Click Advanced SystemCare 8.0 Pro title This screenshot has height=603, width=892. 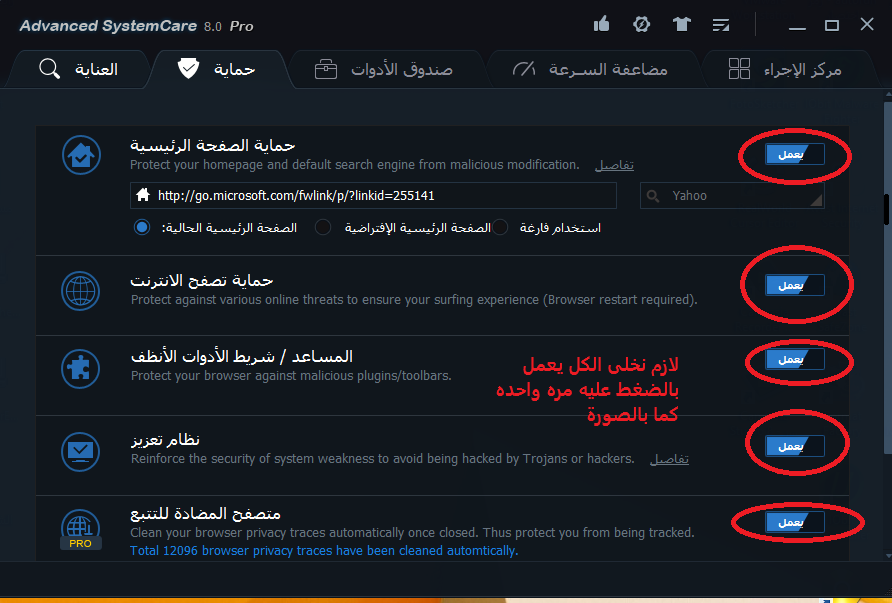click(x=137, y=26)
